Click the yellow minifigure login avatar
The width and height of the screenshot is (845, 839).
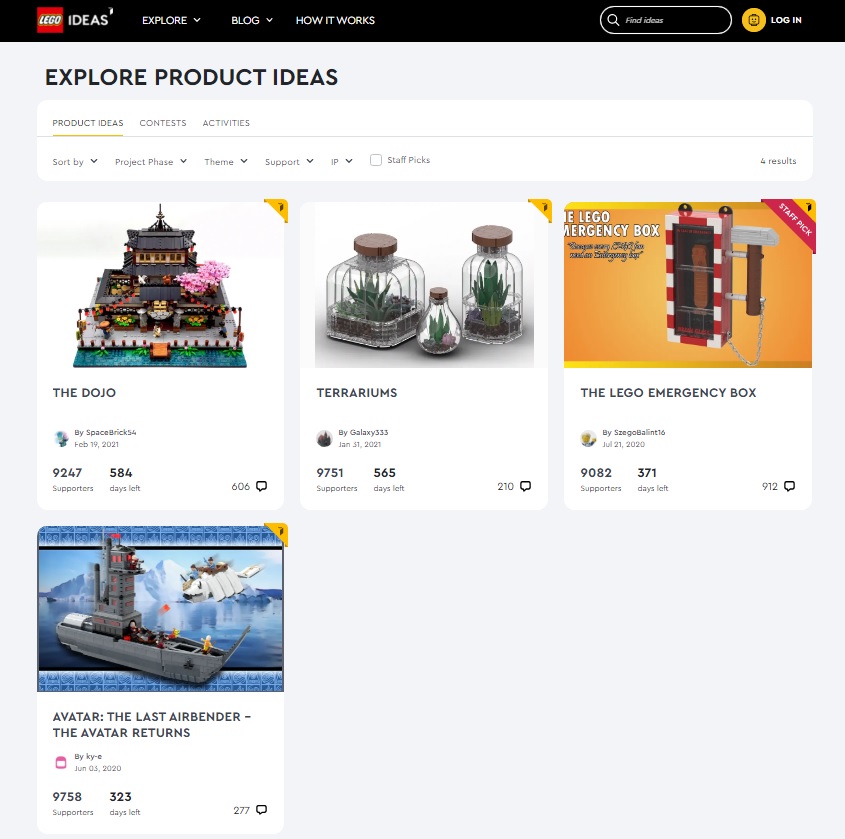[x=753, y=20]
